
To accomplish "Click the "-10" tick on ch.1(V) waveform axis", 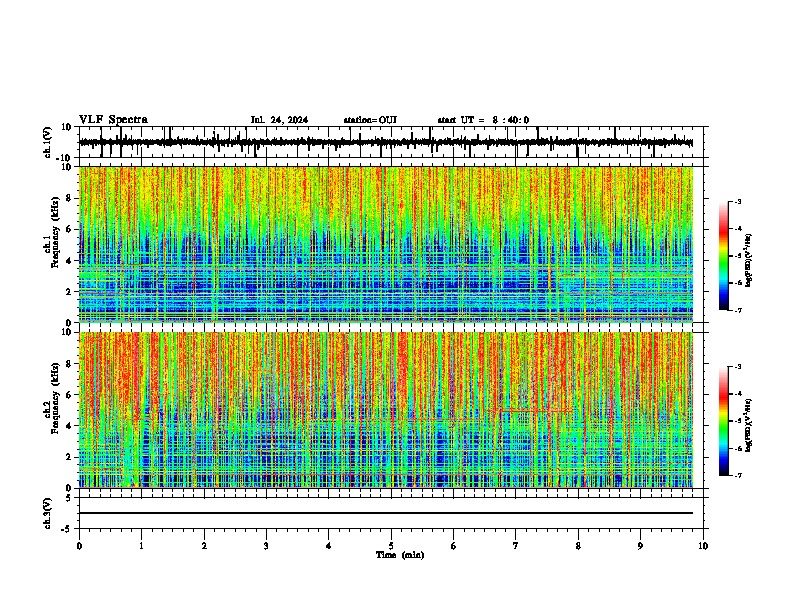I will coord(65,158).
